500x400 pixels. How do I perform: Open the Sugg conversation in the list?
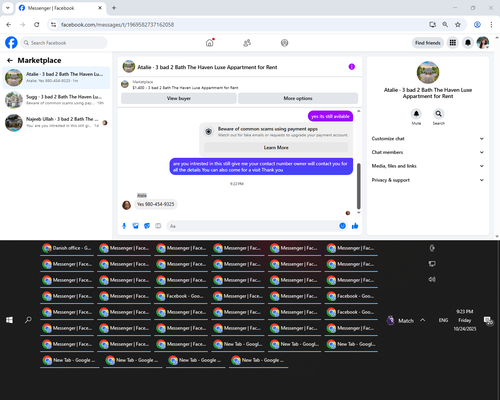pyautogui.click(x=56, y=100)
